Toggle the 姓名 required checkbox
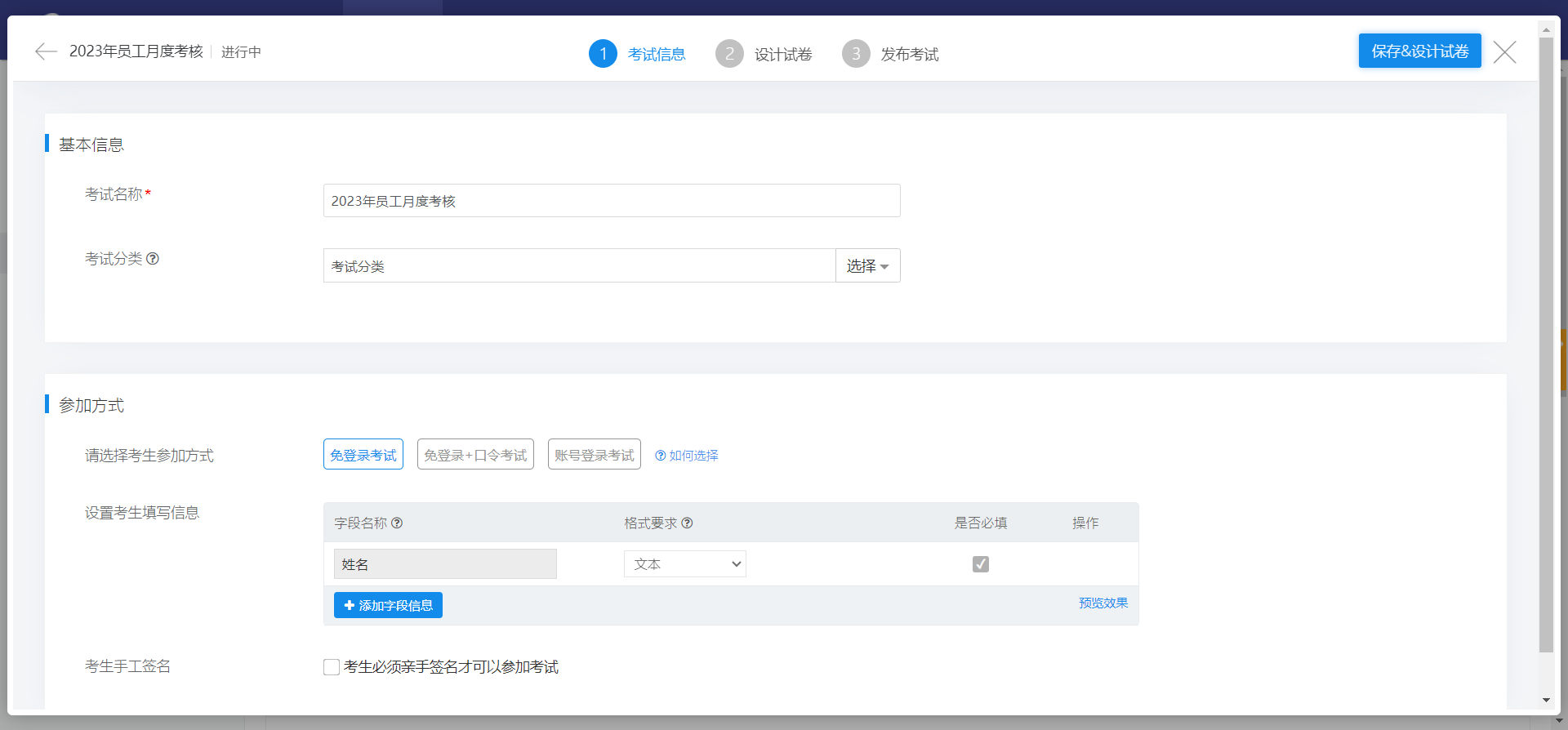This screenshot has width=1568, height=730. (x=981, y=564)
